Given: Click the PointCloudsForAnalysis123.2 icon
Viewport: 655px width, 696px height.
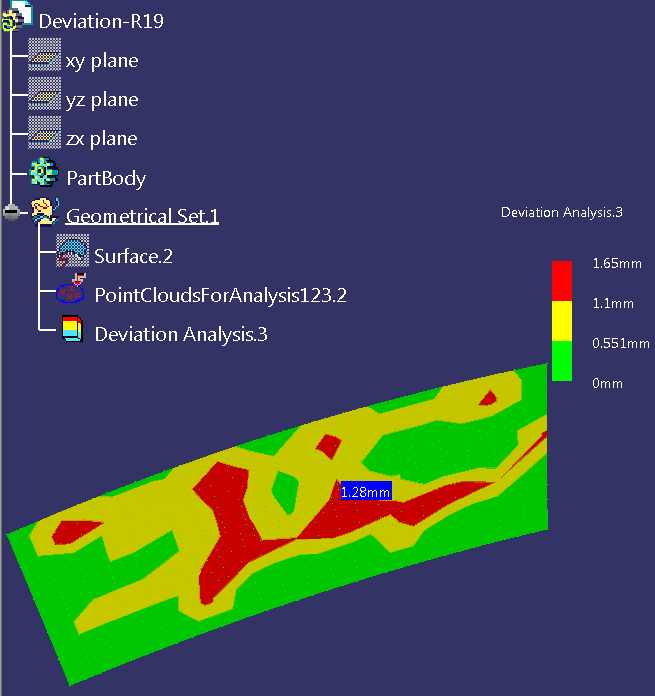Looking at the screenshot, I should coord(71,289).
